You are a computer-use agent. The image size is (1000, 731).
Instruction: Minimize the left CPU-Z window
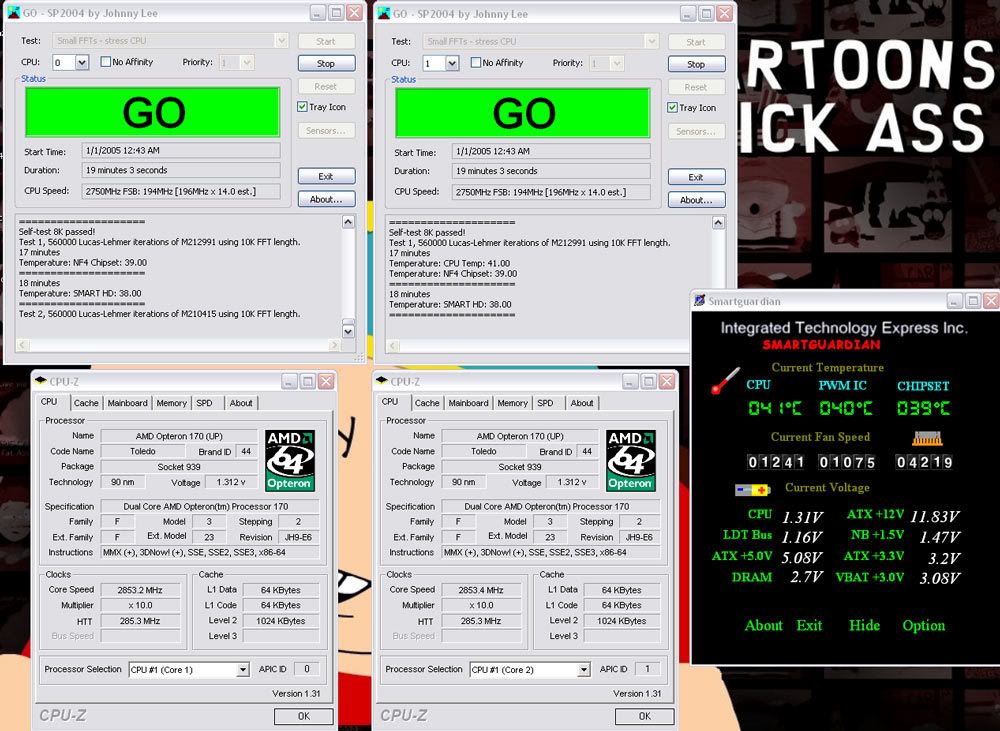[290, 381]
